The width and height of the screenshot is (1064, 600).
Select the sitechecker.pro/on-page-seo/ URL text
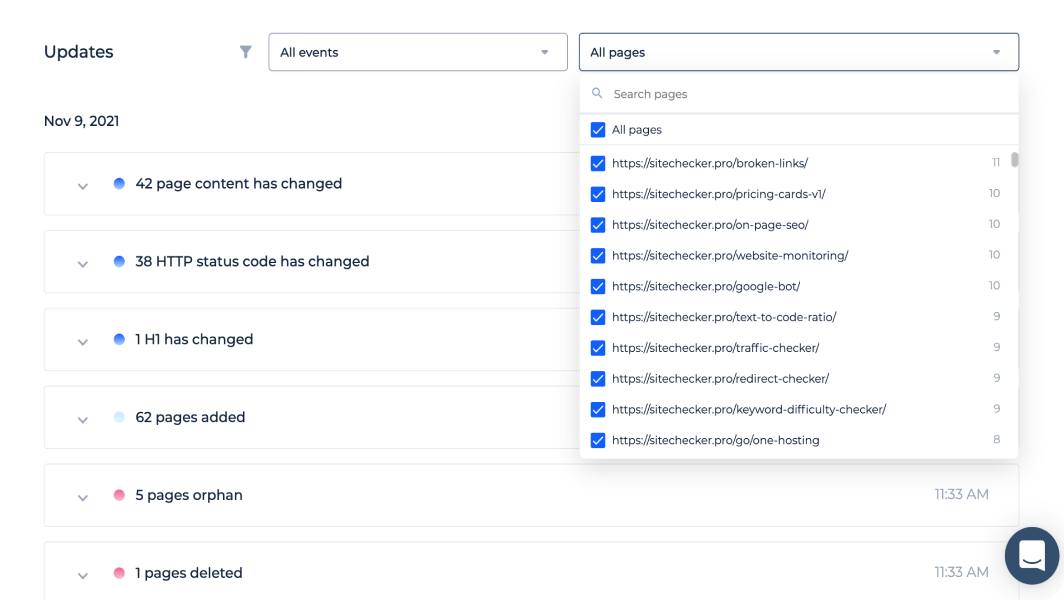pyautogui.click(x=710, y=225)
